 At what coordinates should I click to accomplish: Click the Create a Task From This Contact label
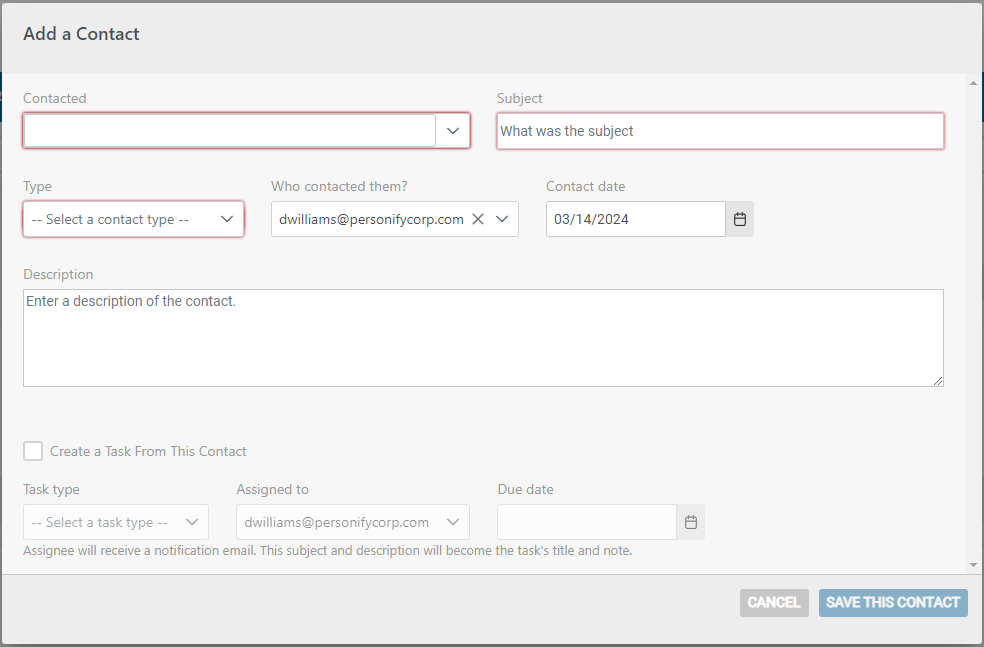click(148, 451)
